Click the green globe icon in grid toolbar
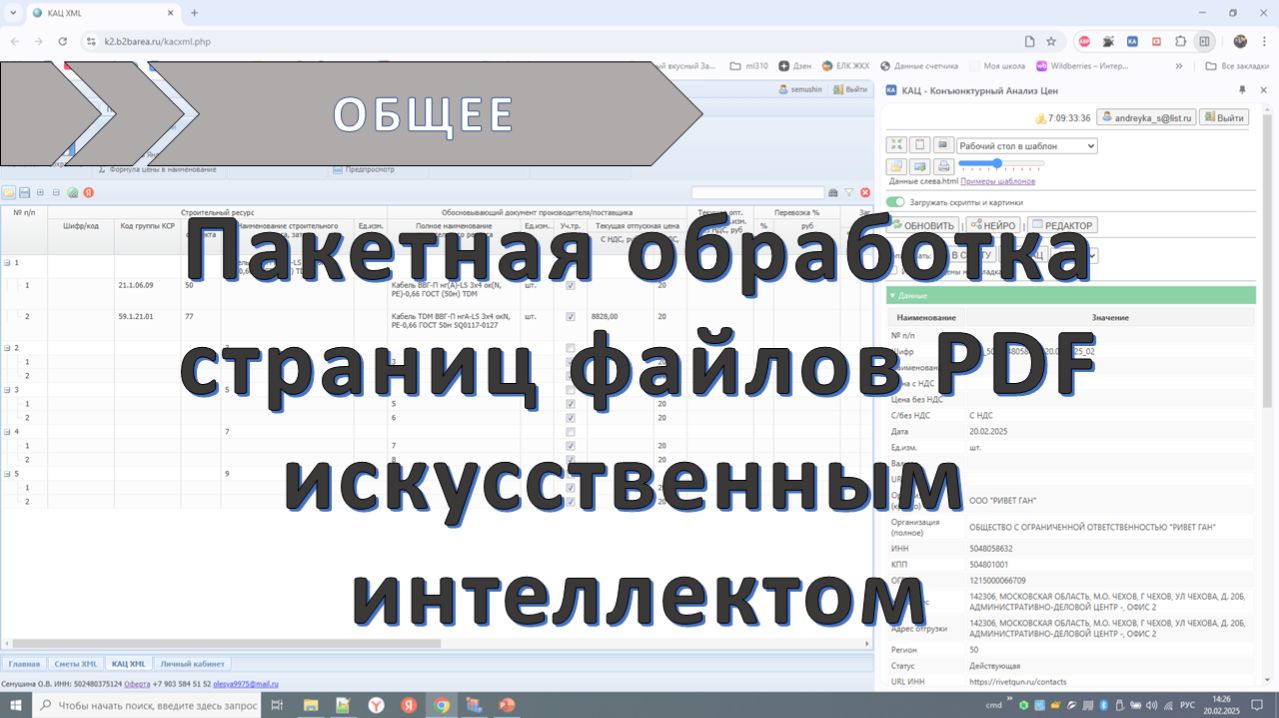The width and height of the screenshot is (1279, 718). click(x=73, y=192)
